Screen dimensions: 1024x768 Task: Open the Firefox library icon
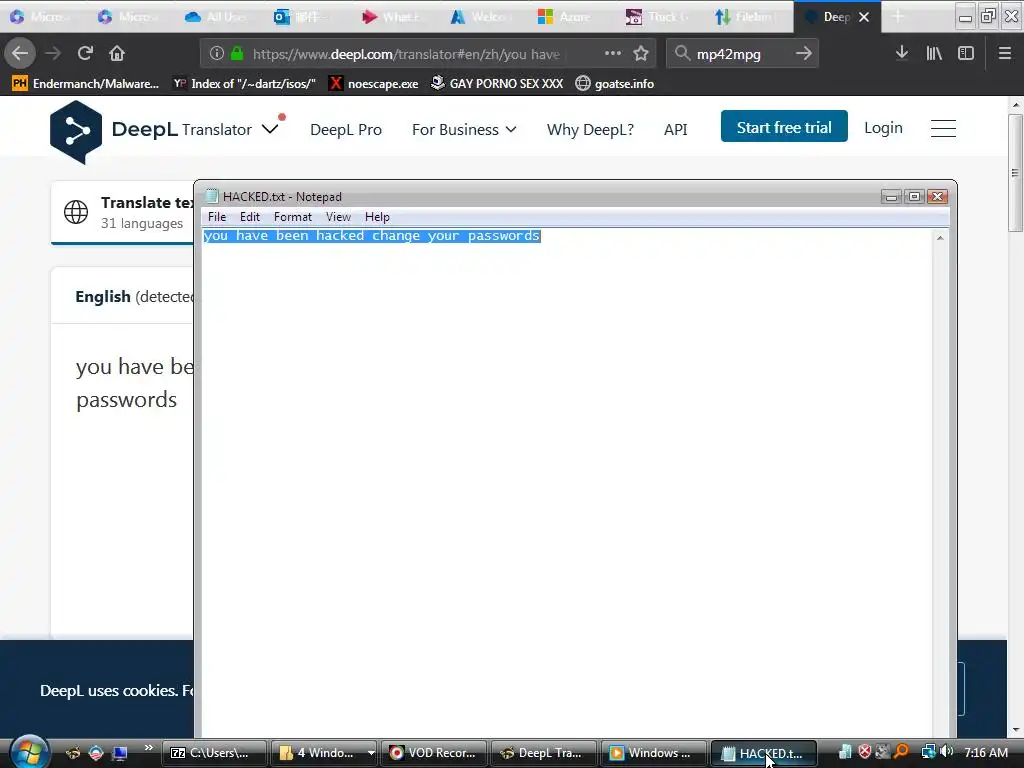click(934, 53)
